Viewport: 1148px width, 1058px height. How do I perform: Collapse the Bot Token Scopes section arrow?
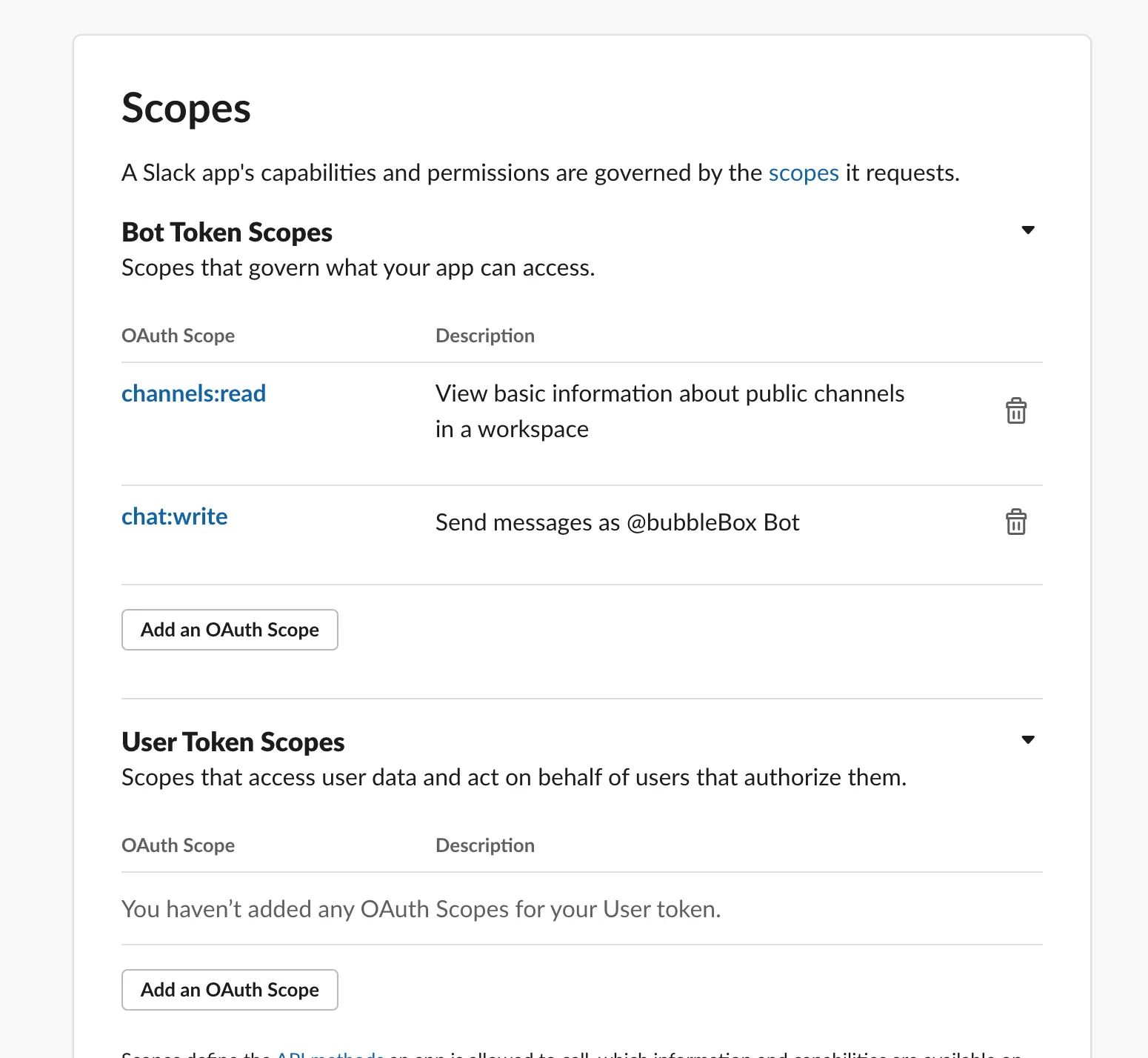[1027, 230]
